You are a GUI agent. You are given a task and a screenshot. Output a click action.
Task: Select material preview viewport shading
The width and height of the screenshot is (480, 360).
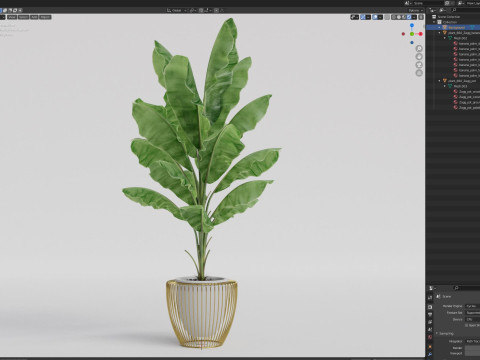pyautogui.click(x=404, y=17)
